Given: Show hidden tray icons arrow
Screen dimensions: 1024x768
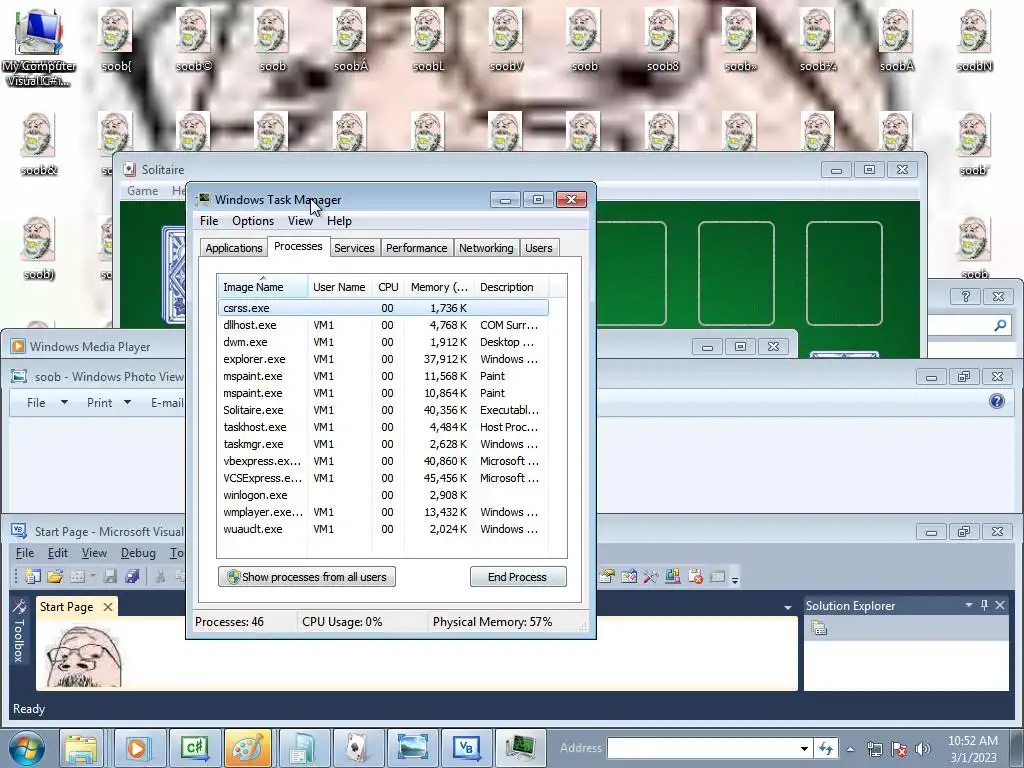Looking at the screenshot, I should (x=850, y=749).
